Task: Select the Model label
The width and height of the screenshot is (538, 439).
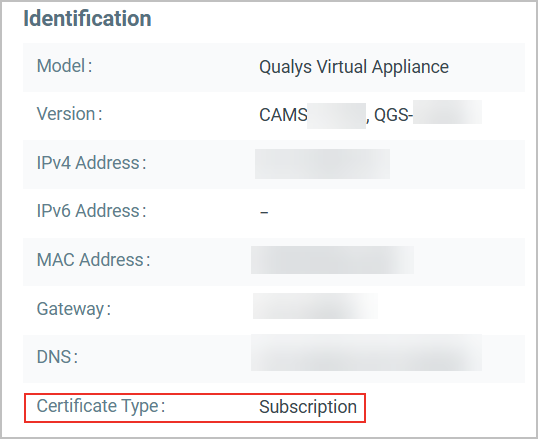Action: click(65, 66)
